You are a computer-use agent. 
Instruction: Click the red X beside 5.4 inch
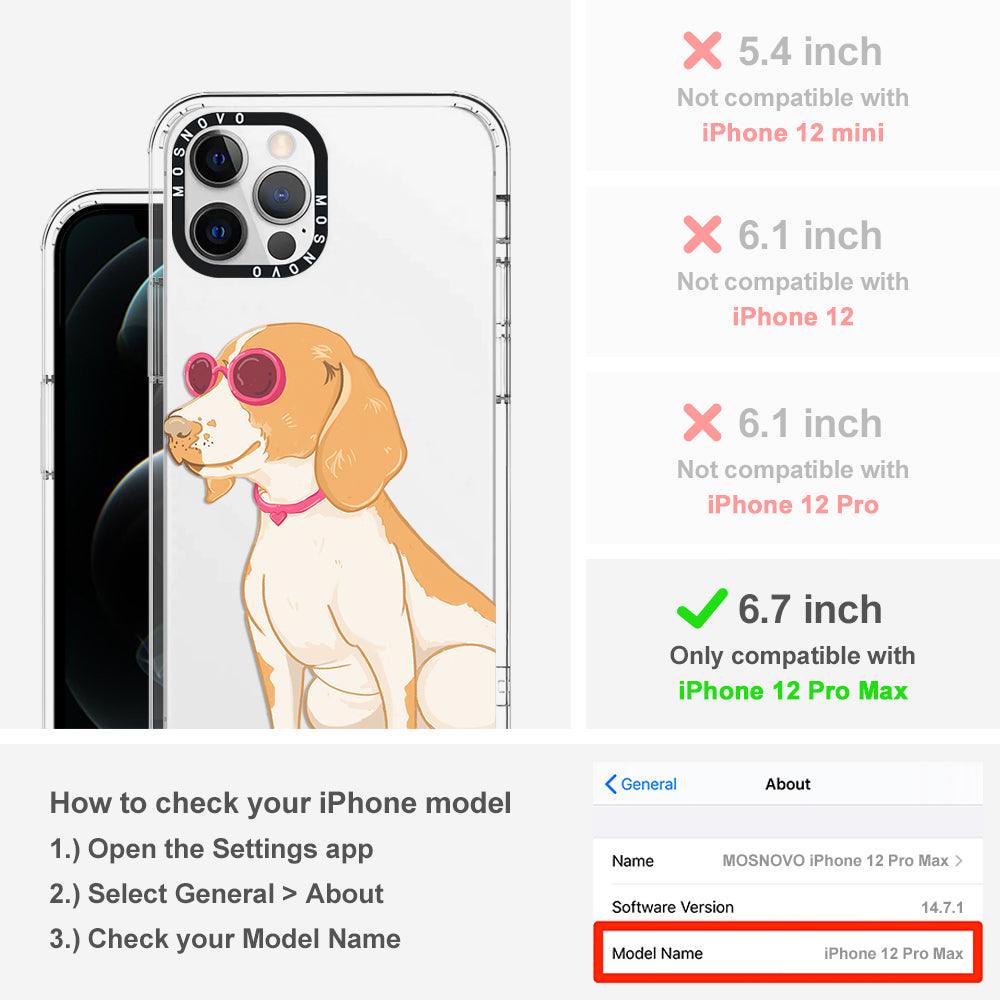[702, 50]
